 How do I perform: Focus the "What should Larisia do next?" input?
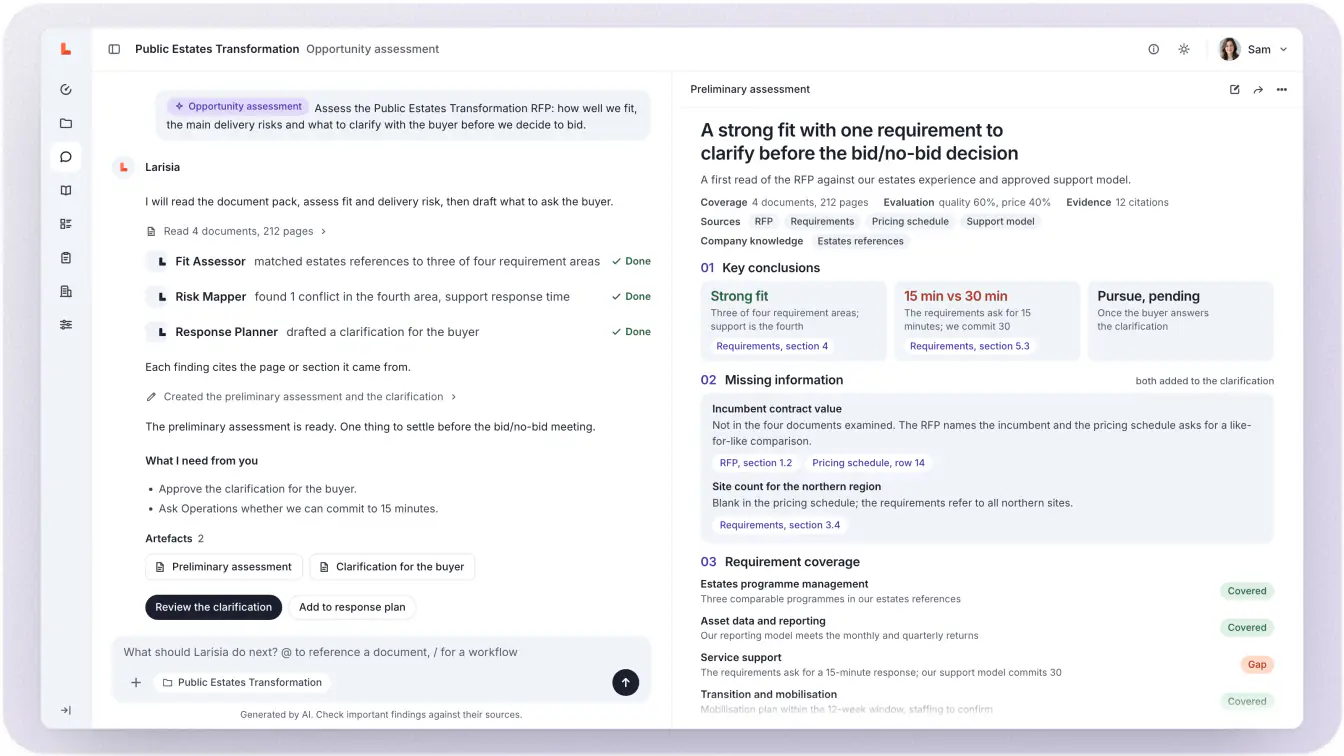tap(380, 652)
